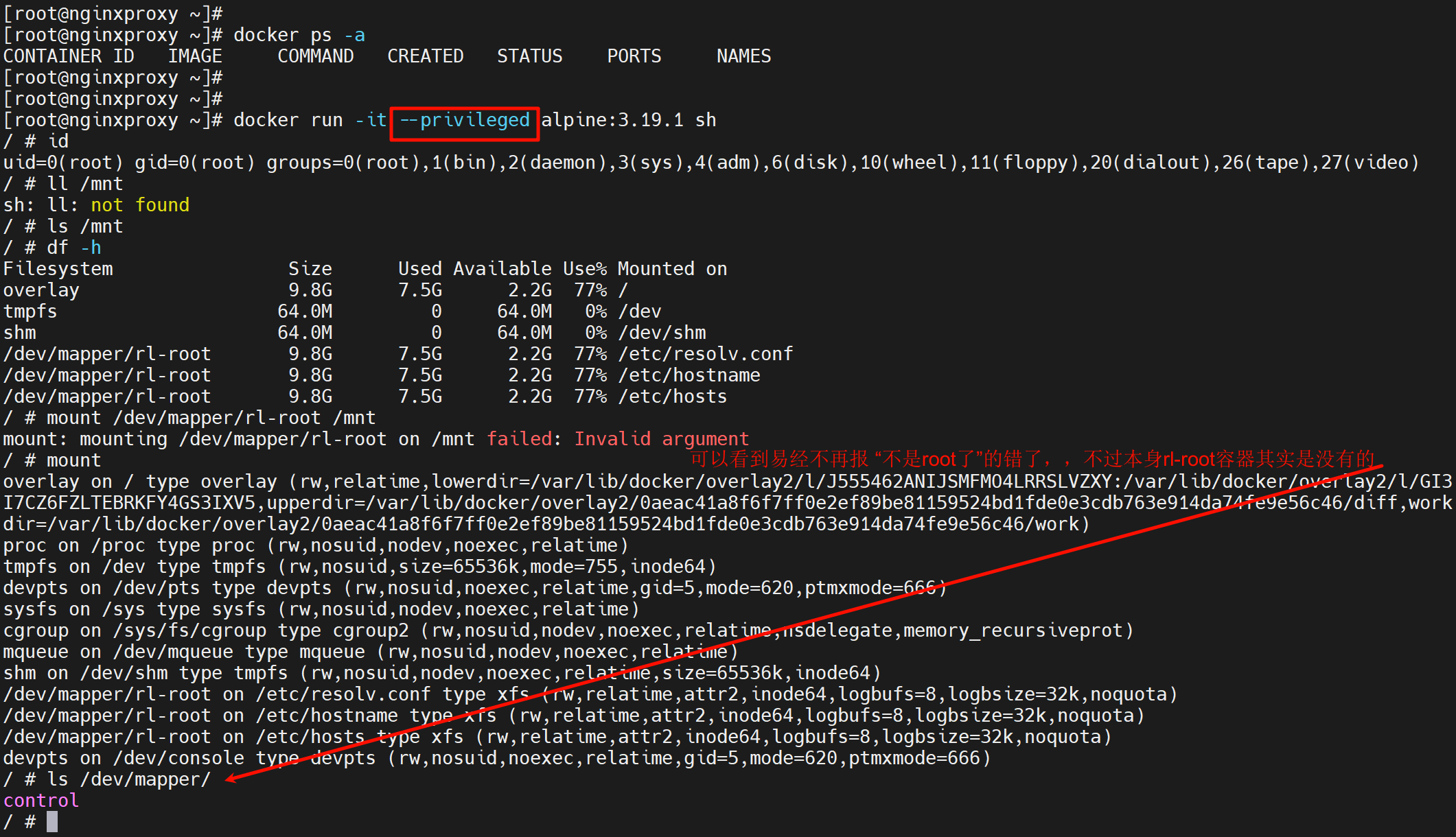This screenshot has height=837, width=1456.
Task: Click the uid=0(root) text in id output
Action: 63,163
